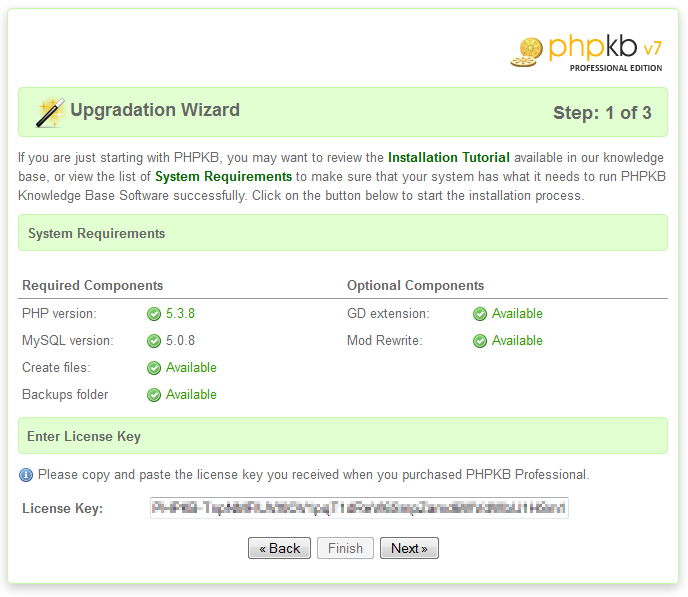The width and height of the screenshot is (688, 597).
Task: Click the 'Mod Rewrite:' label
Action: [385, 340]
